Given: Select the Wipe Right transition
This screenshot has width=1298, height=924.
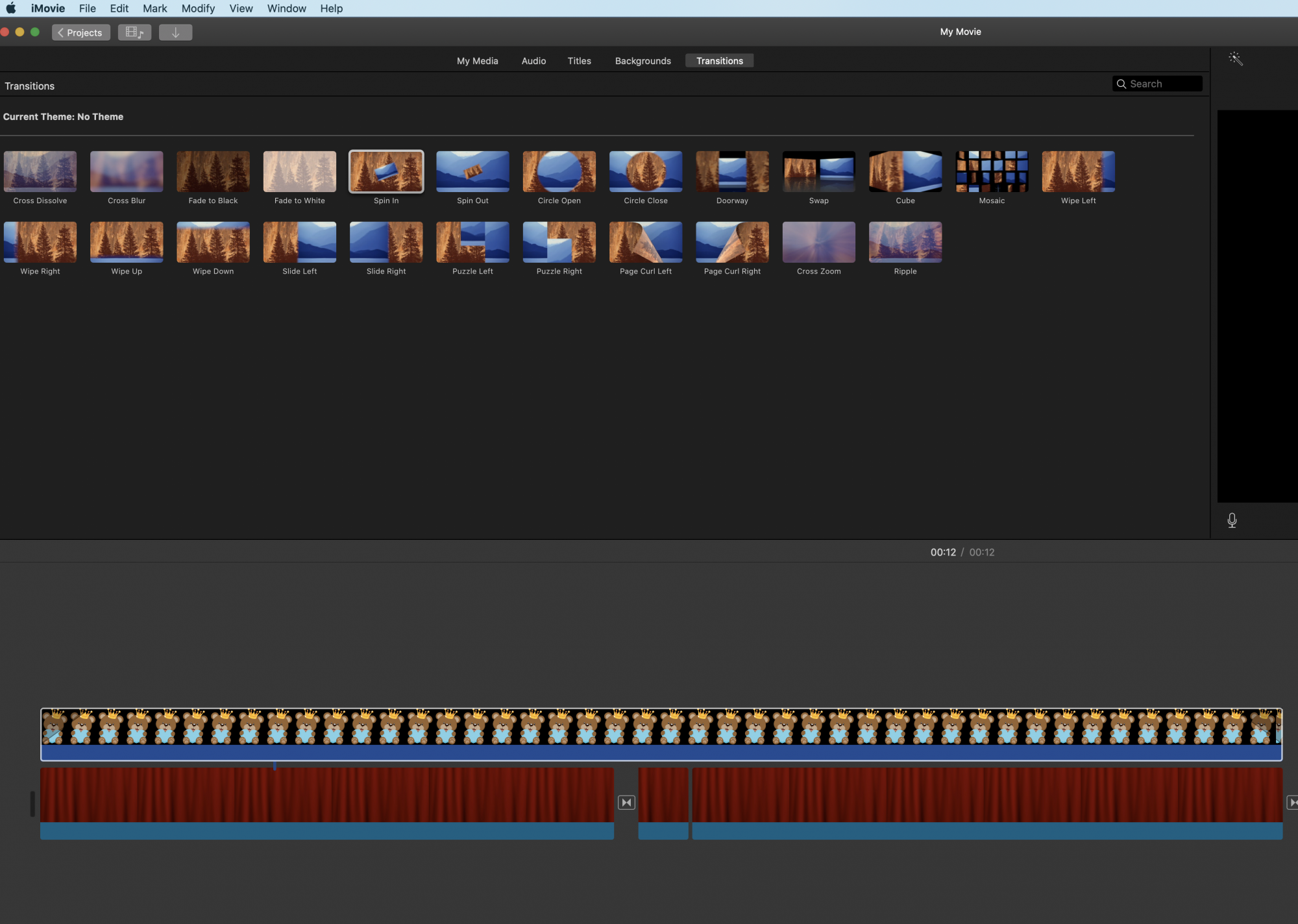Looking at the screenshot, I should pos(40,242).
